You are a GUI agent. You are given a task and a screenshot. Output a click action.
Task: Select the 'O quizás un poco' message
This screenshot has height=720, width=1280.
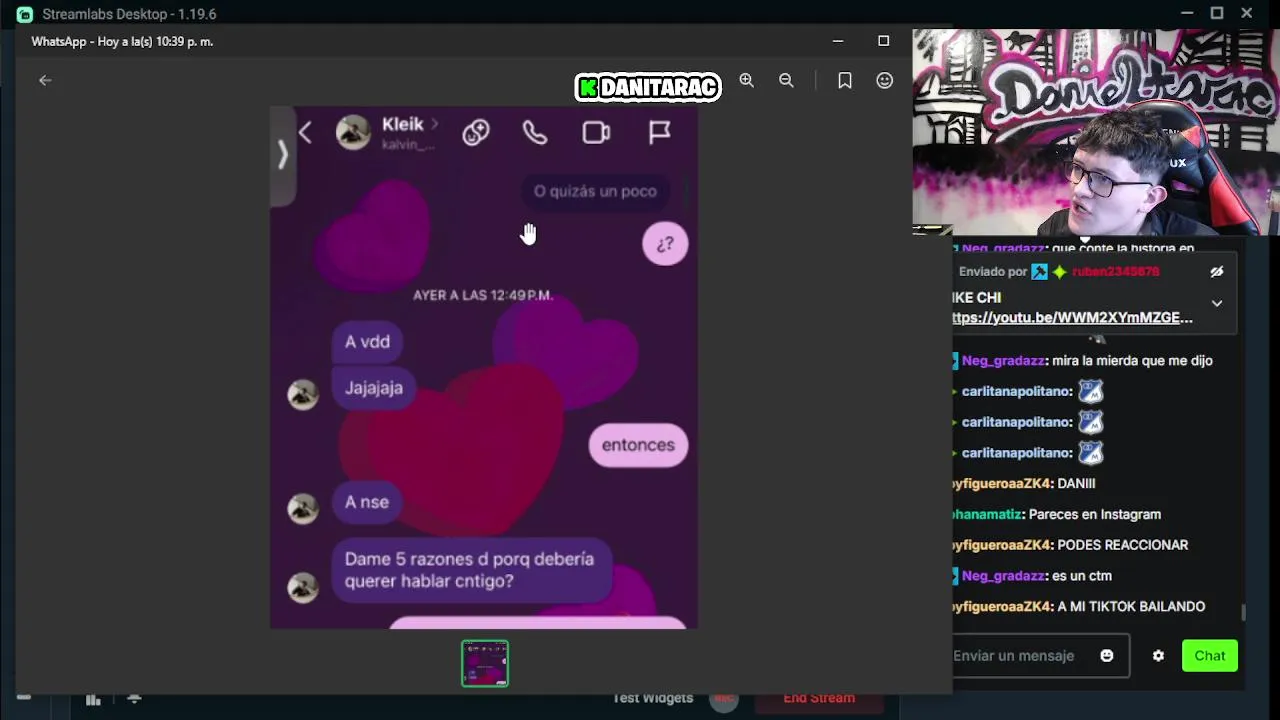click(x=595, y=191)
